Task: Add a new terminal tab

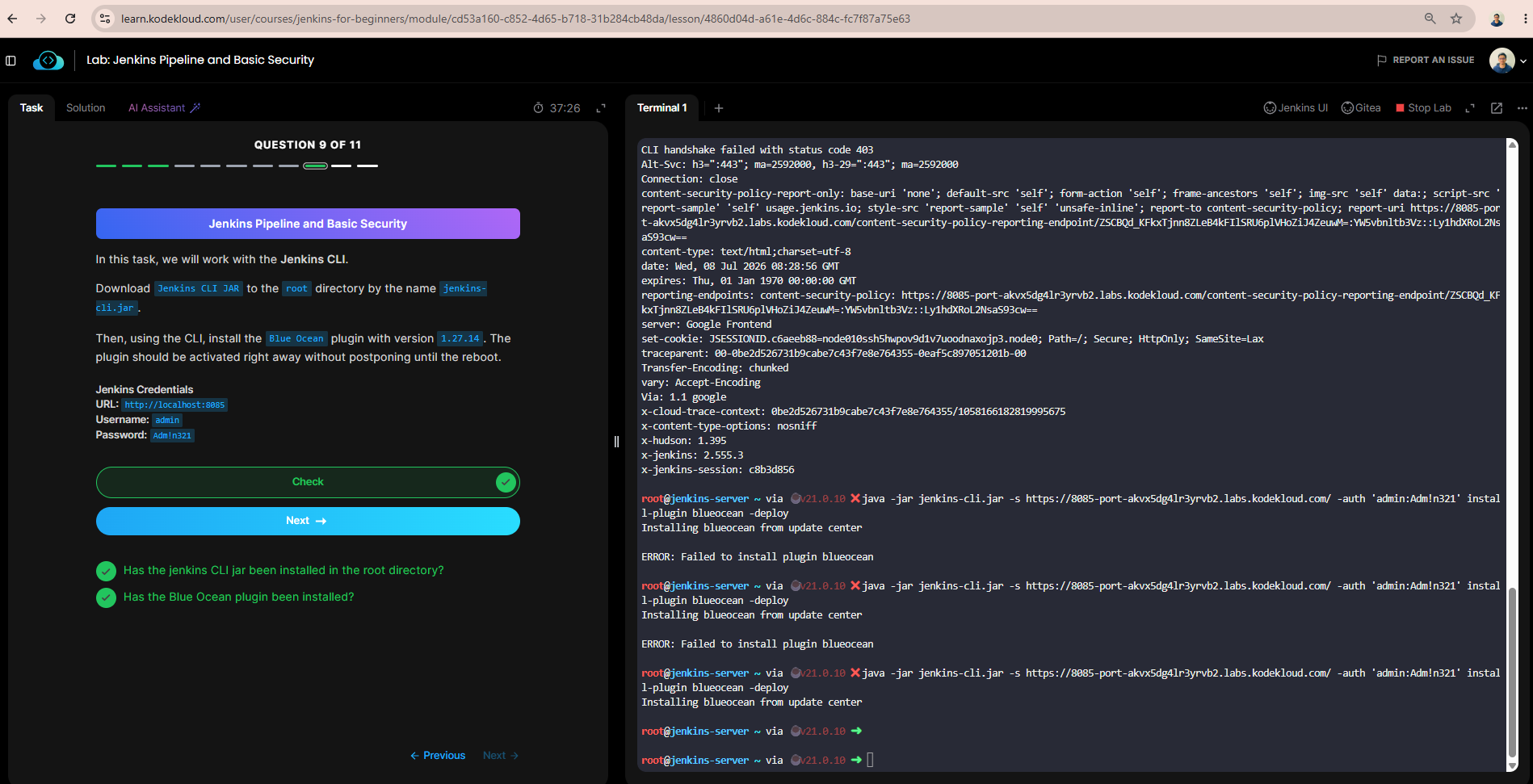Action: pyautogui.click(x=719, y=108)
